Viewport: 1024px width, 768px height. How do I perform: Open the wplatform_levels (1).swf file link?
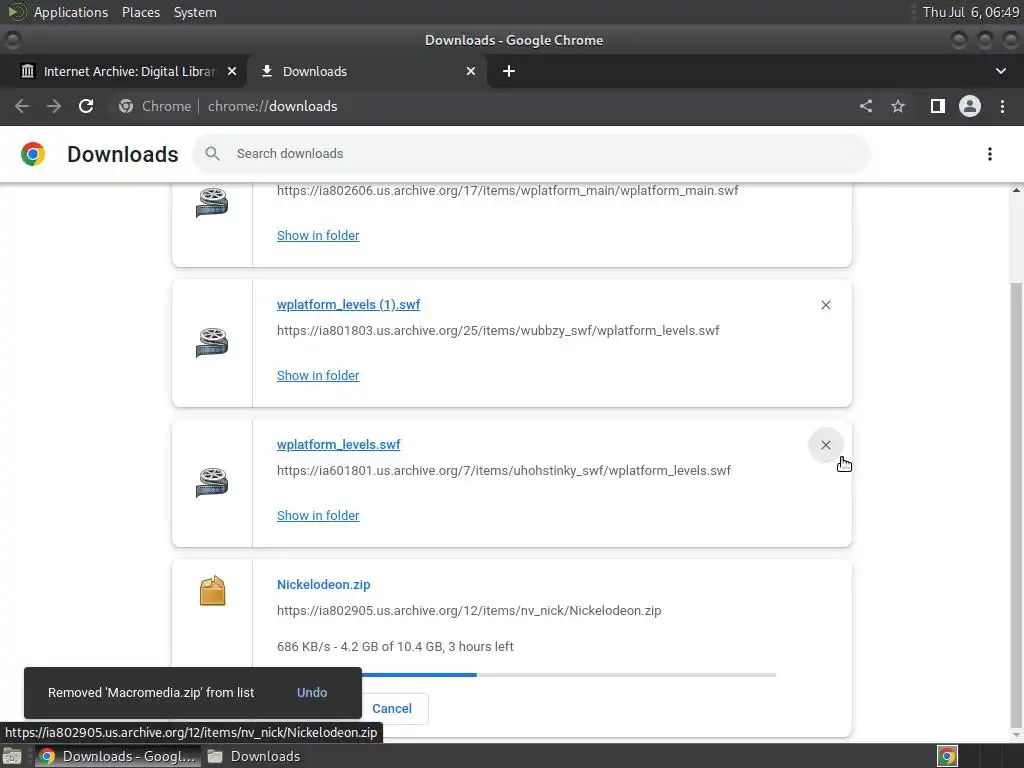(348, 304)
